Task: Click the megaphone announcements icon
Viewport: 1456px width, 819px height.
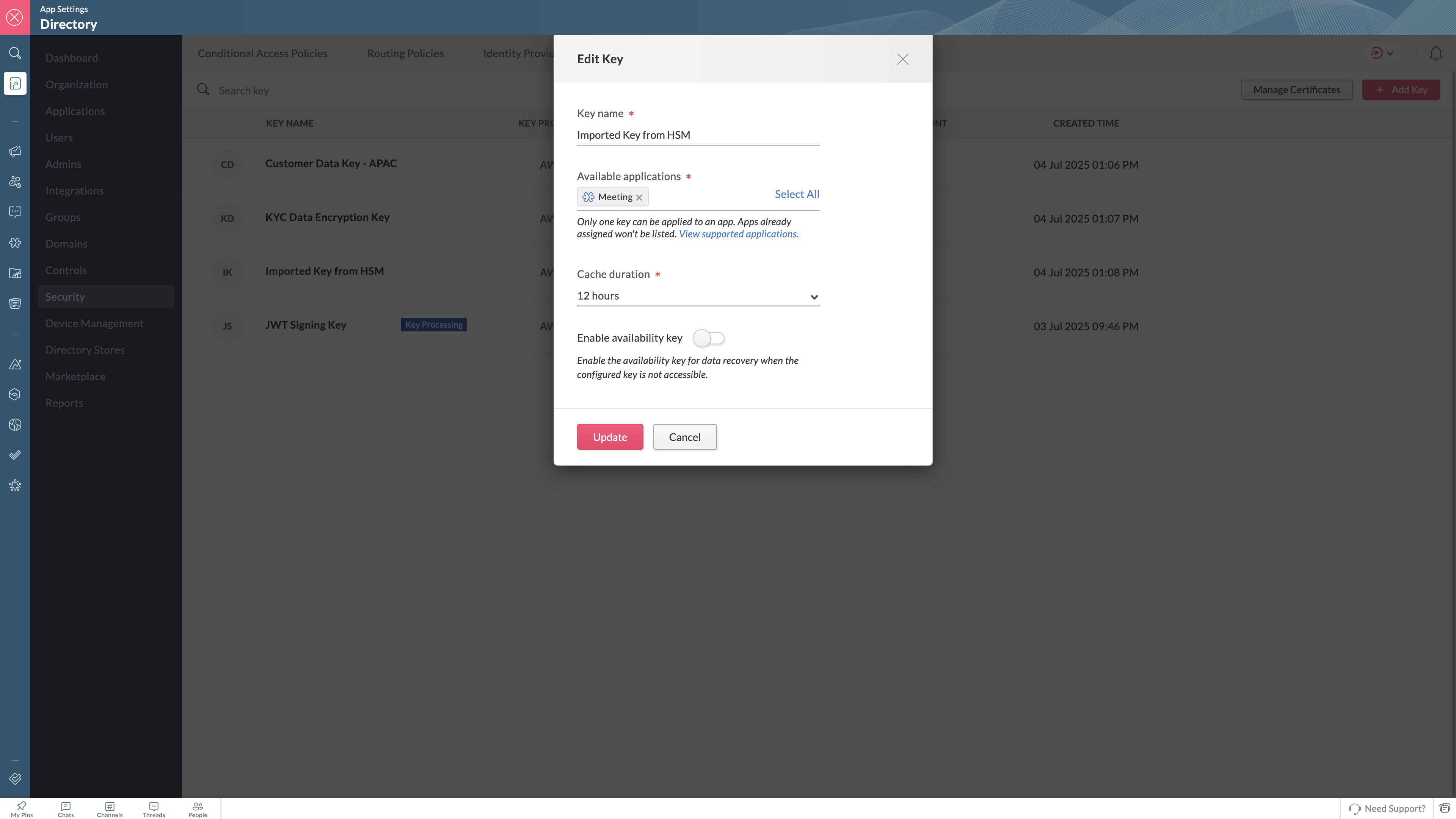Action: coord(15,152)
